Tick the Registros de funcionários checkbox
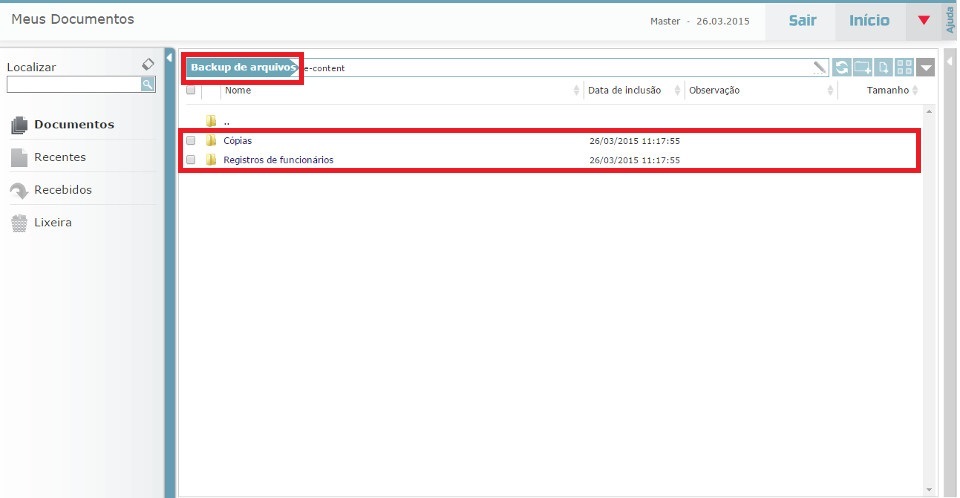This screenshot has height=498, width=960. (x=191, y=160)
